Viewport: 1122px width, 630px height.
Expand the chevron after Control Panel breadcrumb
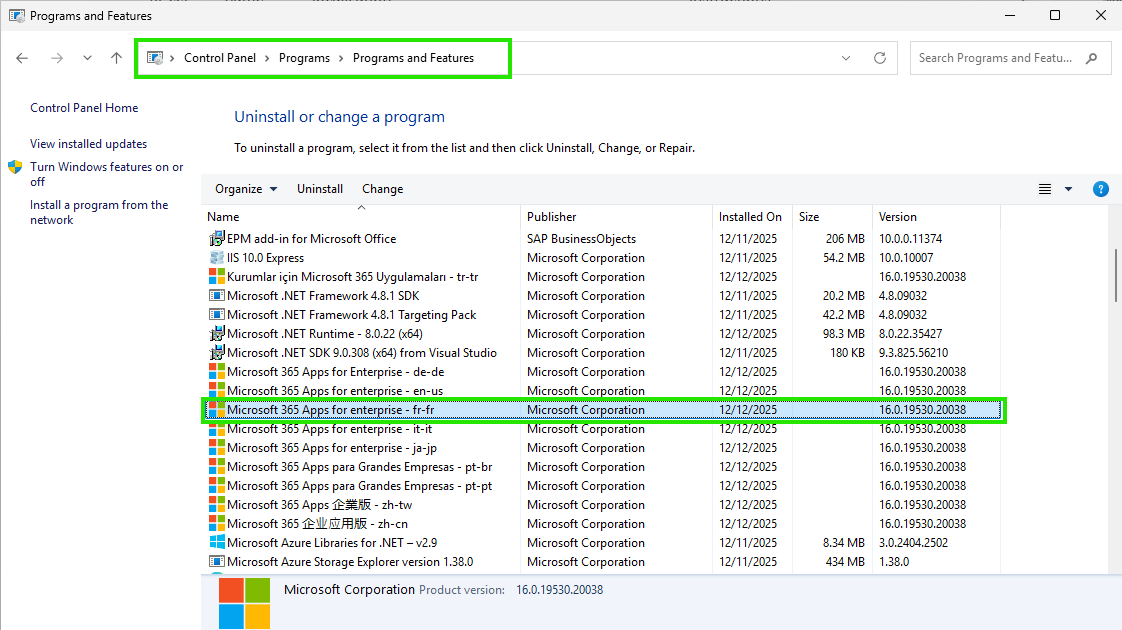[x=268, y=58]
